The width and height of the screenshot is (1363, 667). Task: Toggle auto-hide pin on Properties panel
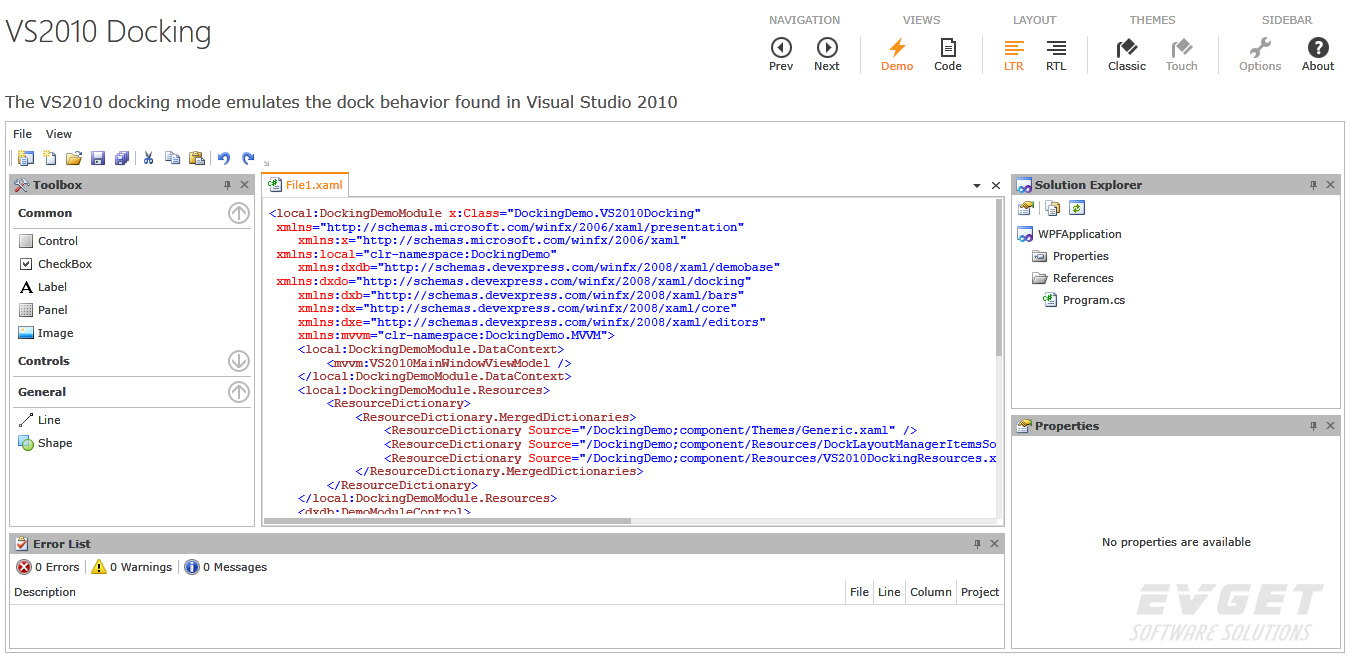pyautogui.click(x=1314, y=426)
